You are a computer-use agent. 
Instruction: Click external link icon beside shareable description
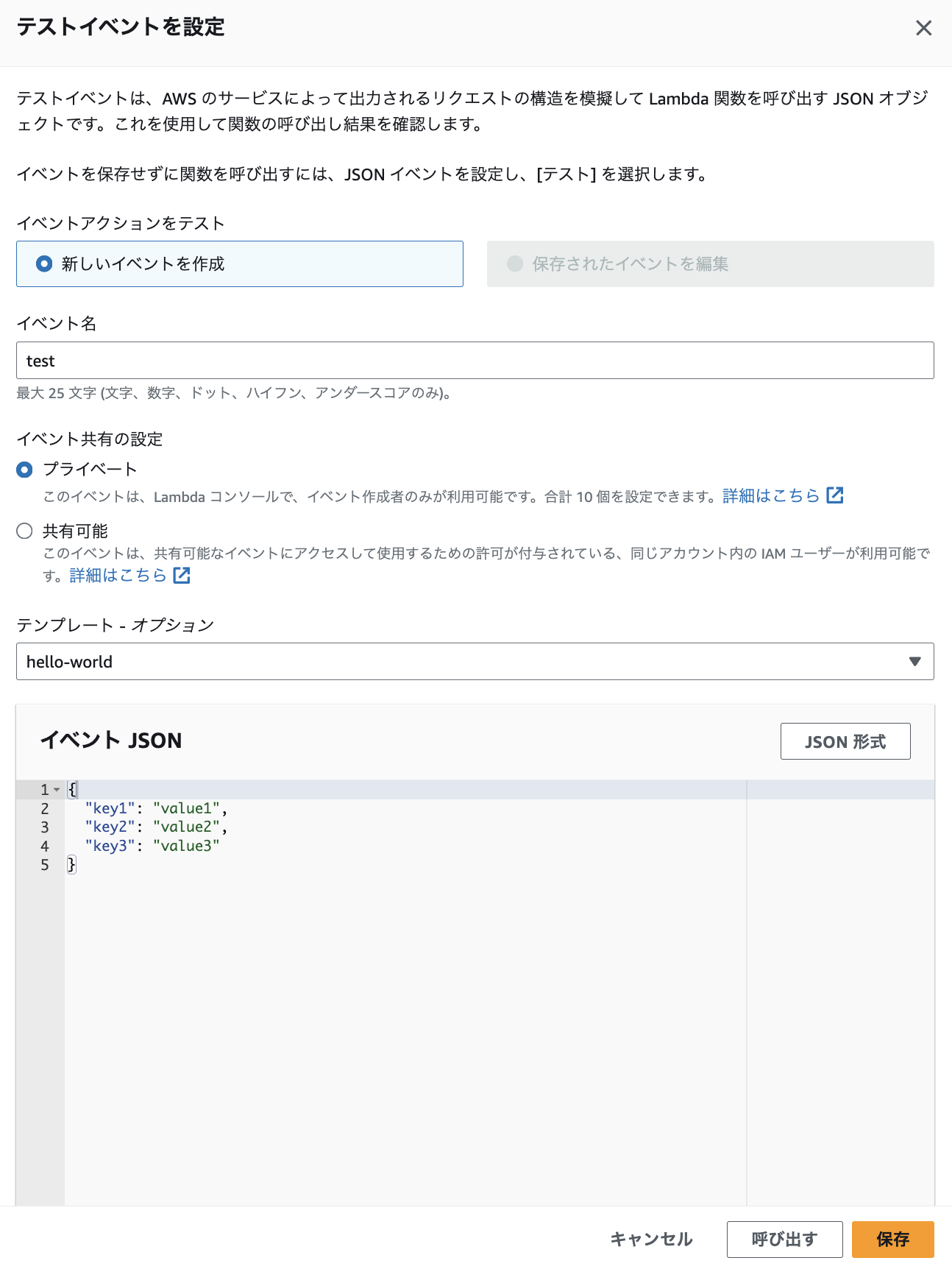coord(182,576)
